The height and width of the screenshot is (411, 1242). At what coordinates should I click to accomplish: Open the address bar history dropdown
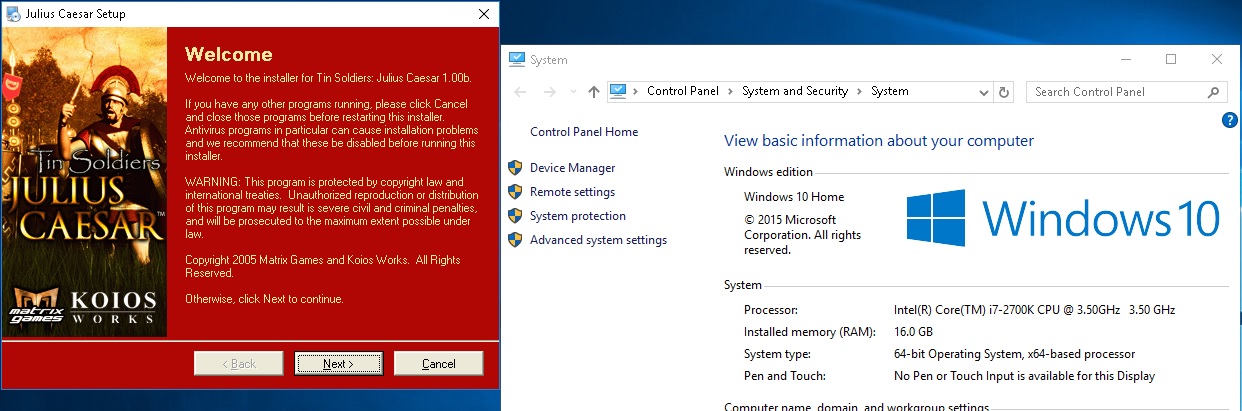point(983,92)
